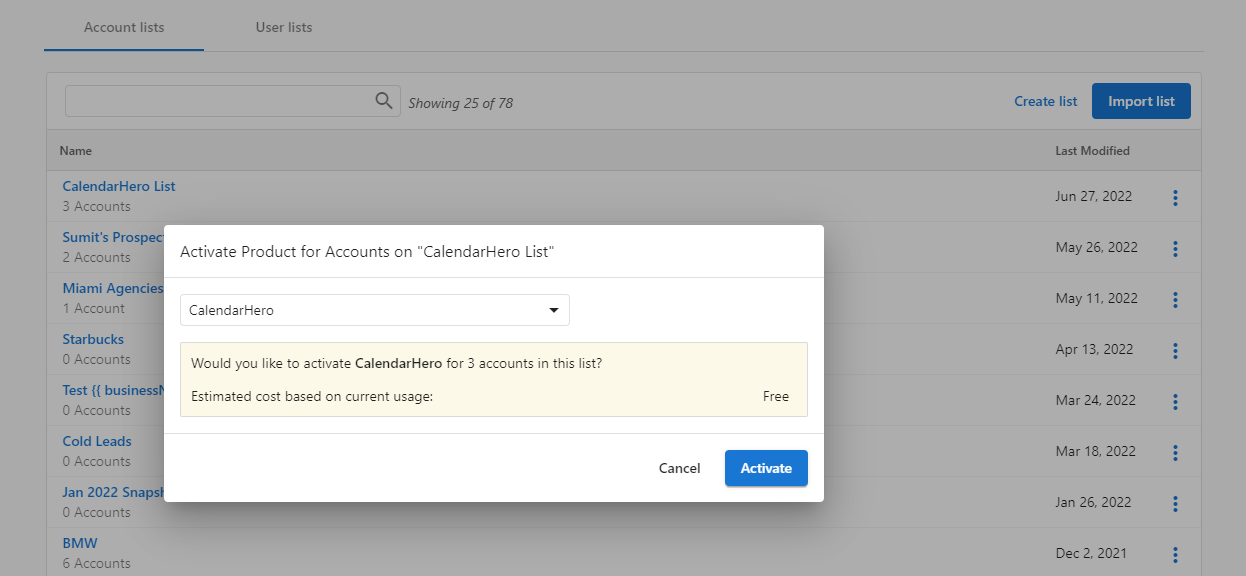
Task: Open more options for the Mar 24, 2022 row
Action: pyautogui.click(x=1175, y=402)
